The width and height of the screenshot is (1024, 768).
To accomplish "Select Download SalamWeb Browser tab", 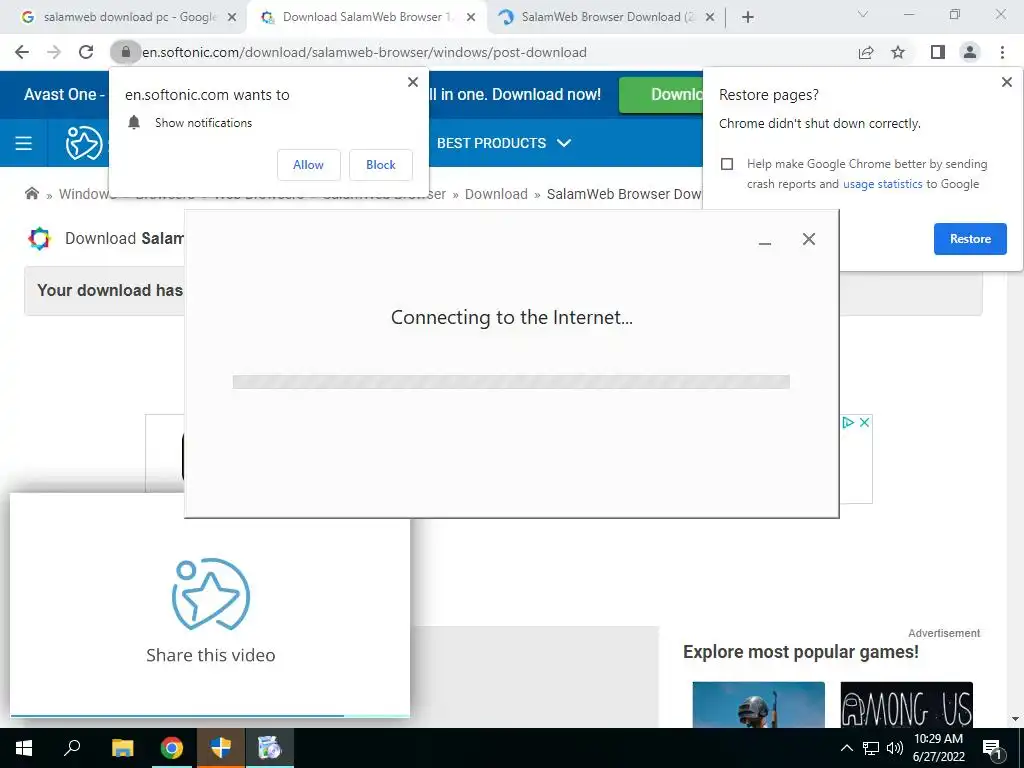I will click(x=367, y=17).
